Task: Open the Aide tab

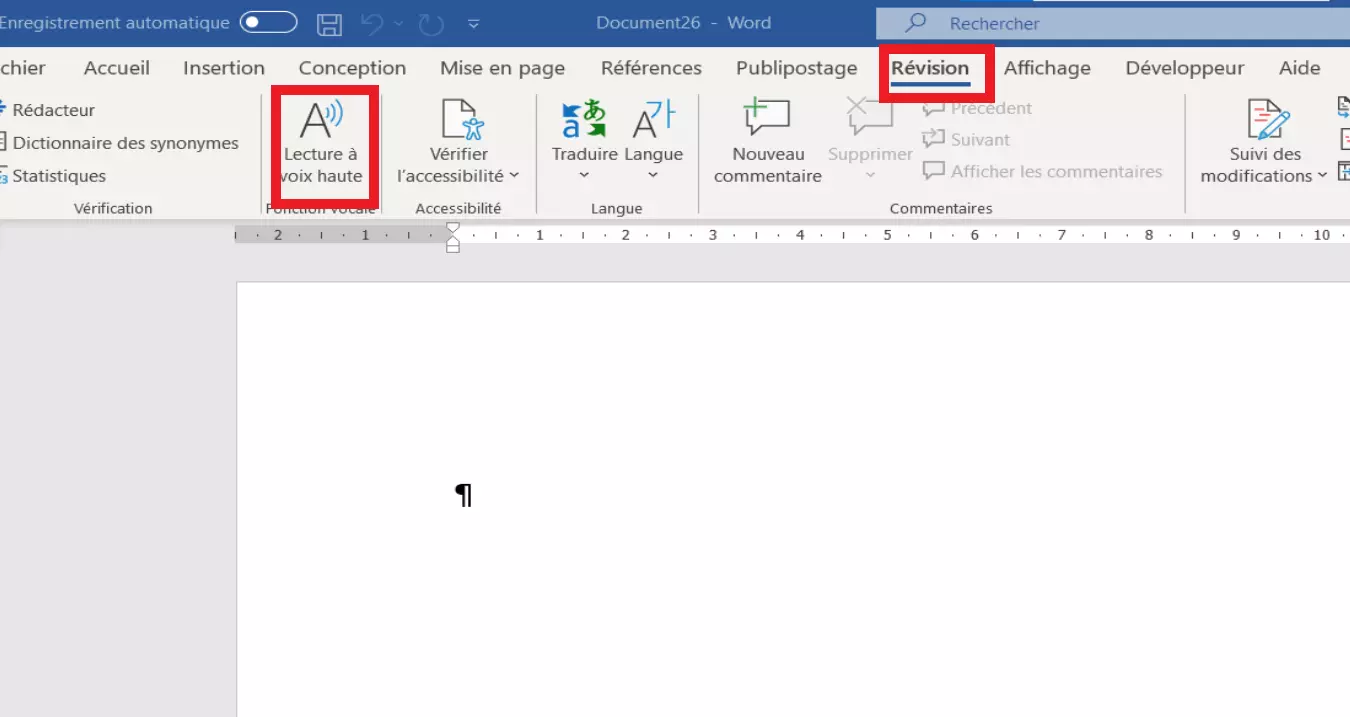Action: click(1300, 68)
